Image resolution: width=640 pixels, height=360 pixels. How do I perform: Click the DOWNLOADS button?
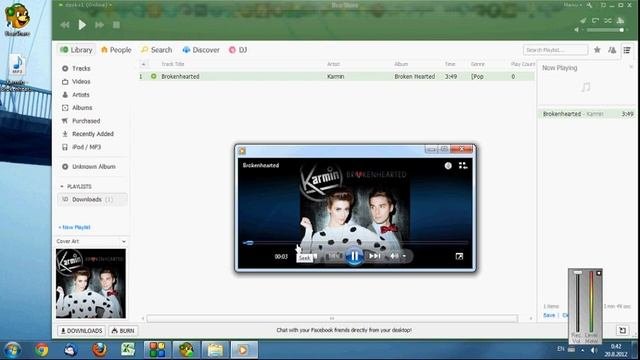[x=81, y=331]
